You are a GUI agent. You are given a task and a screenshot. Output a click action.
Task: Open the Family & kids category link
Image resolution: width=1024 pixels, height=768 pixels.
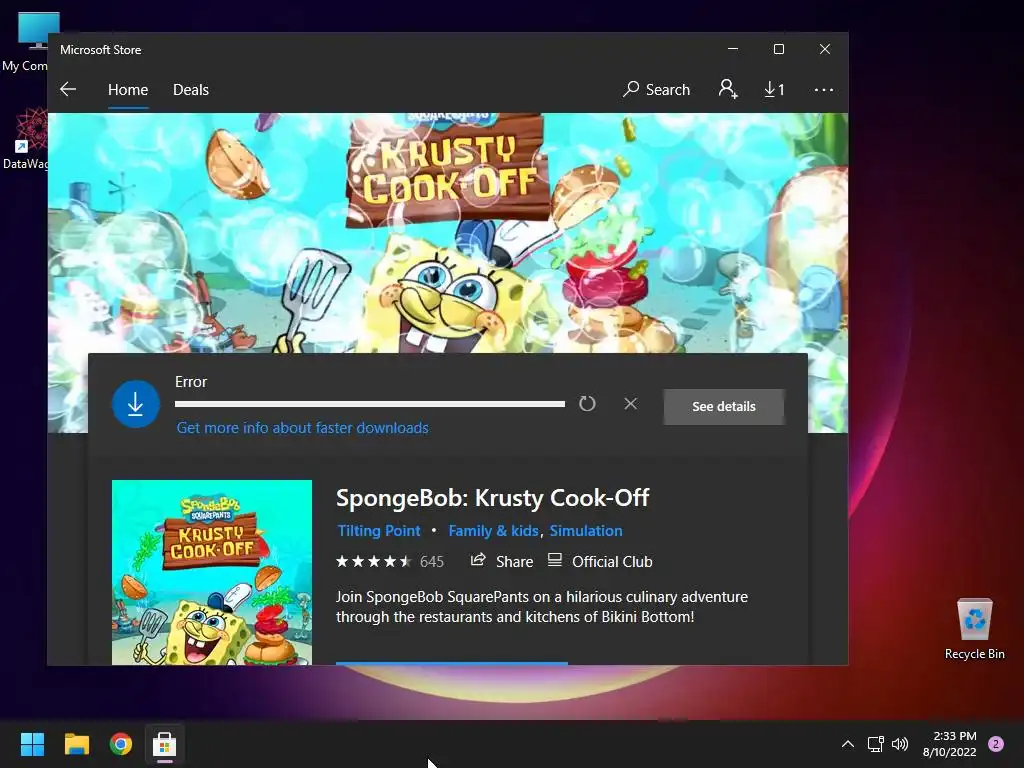coord(494,531)
